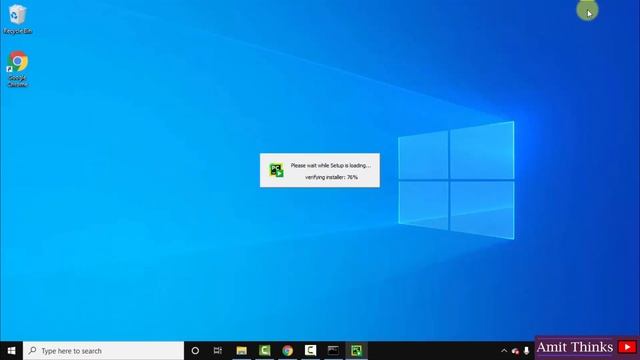Select the PyCharm installer taskbar icon

(x=356, y=351)
